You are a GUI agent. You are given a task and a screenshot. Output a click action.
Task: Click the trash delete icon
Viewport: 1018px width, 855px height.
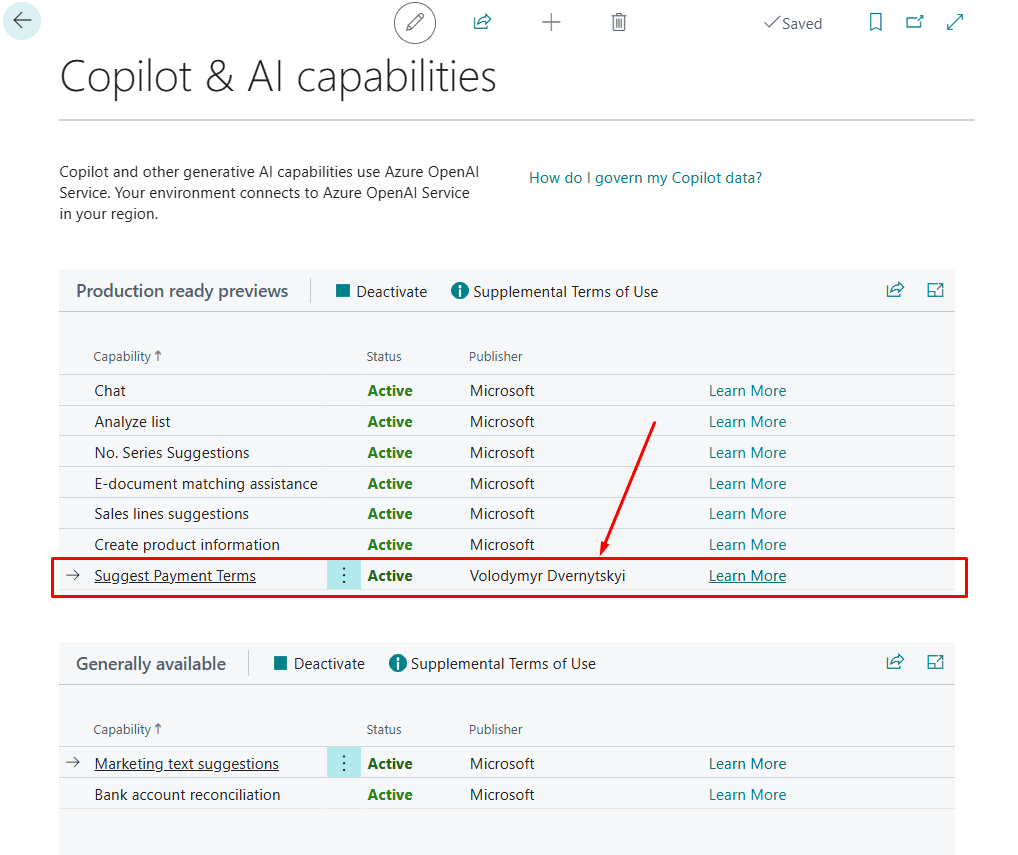click(x=619, y=23)
